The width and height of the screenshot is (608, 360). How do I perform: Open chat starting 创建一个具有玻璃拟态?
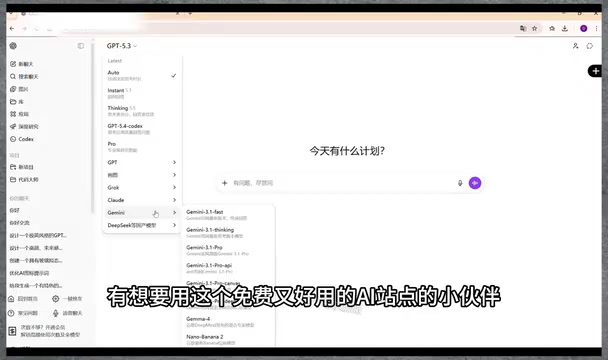[36, 260]
